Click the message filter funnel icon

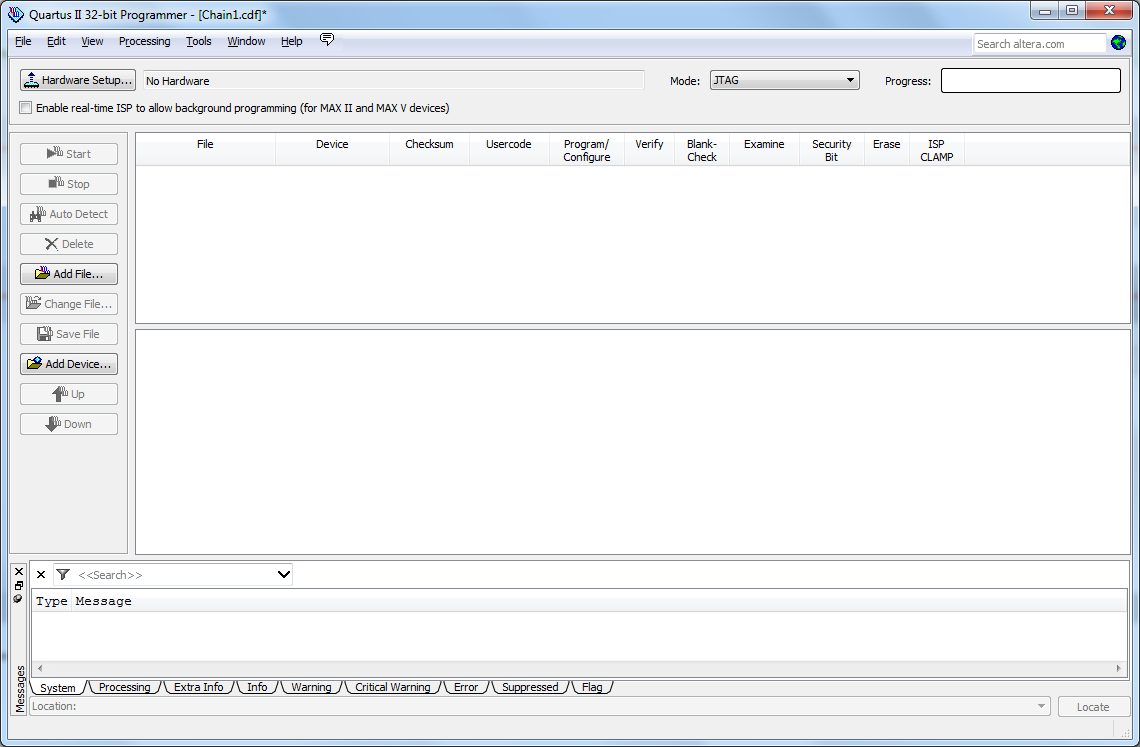[x=63, y=575]
